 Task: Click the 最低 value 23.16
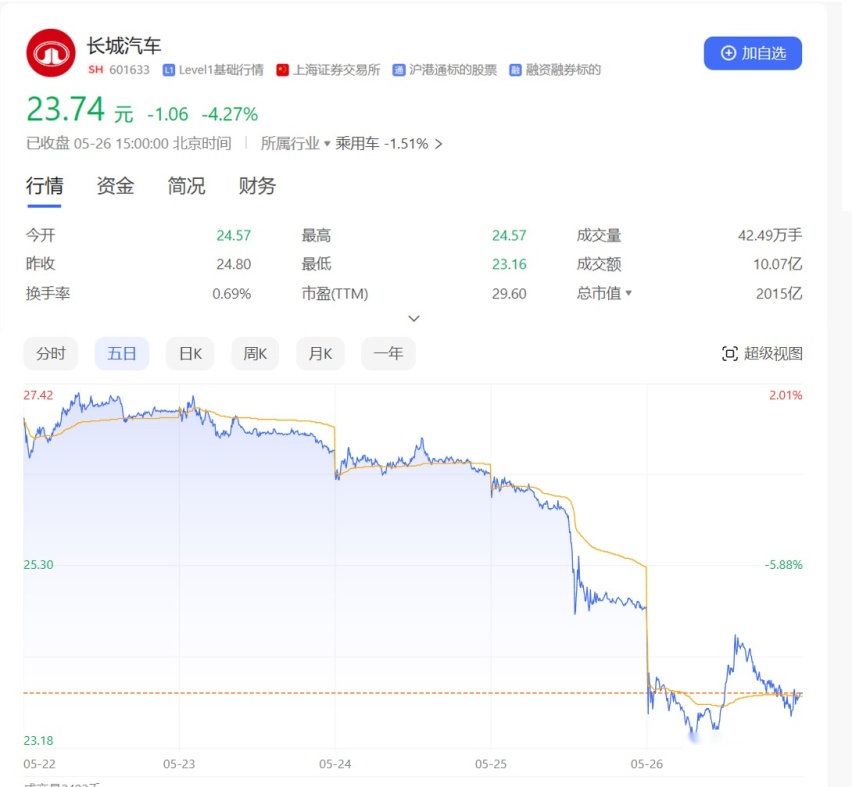[509, 264]
